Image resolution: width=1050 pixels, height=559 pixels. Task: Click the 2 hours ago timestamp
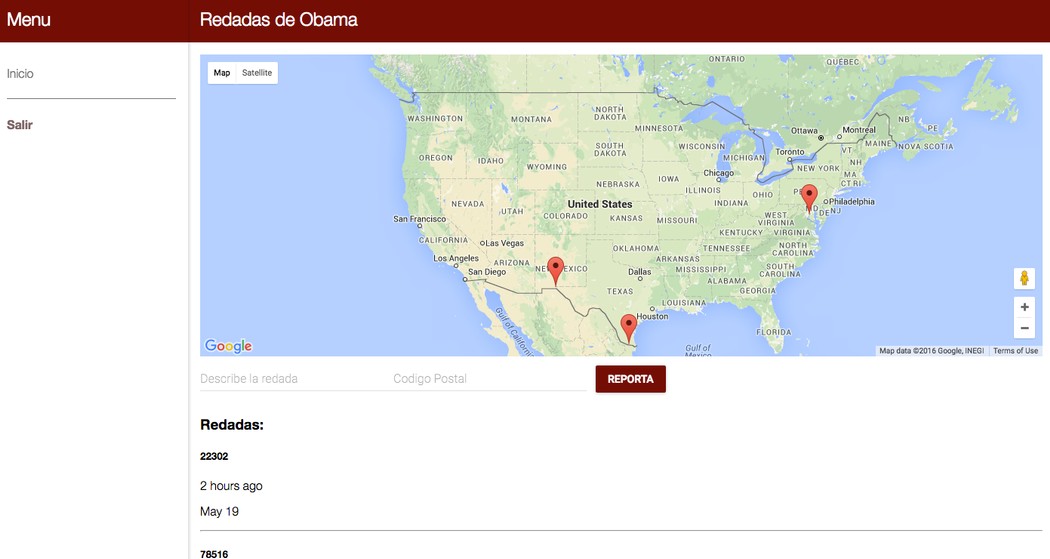(231, 486)
